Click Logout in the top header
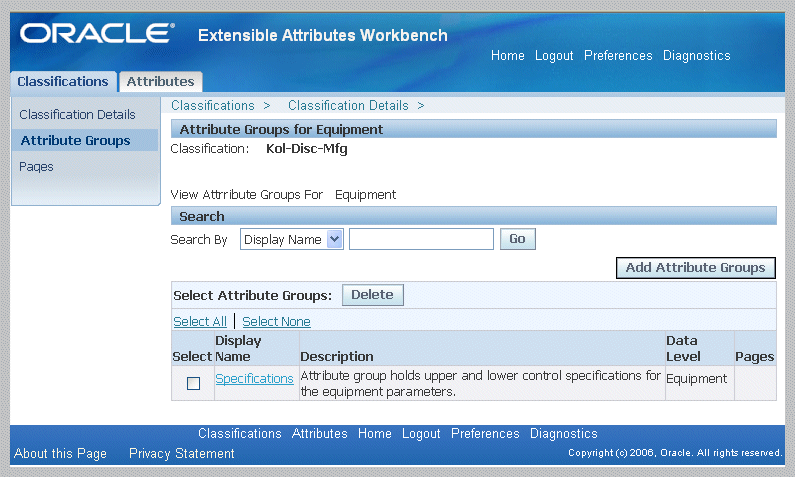 tap(554, 55)
